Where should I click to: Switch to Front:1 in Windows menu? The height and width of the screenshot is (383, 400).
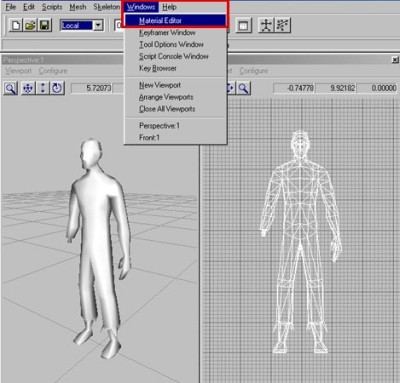coord(175,137)
